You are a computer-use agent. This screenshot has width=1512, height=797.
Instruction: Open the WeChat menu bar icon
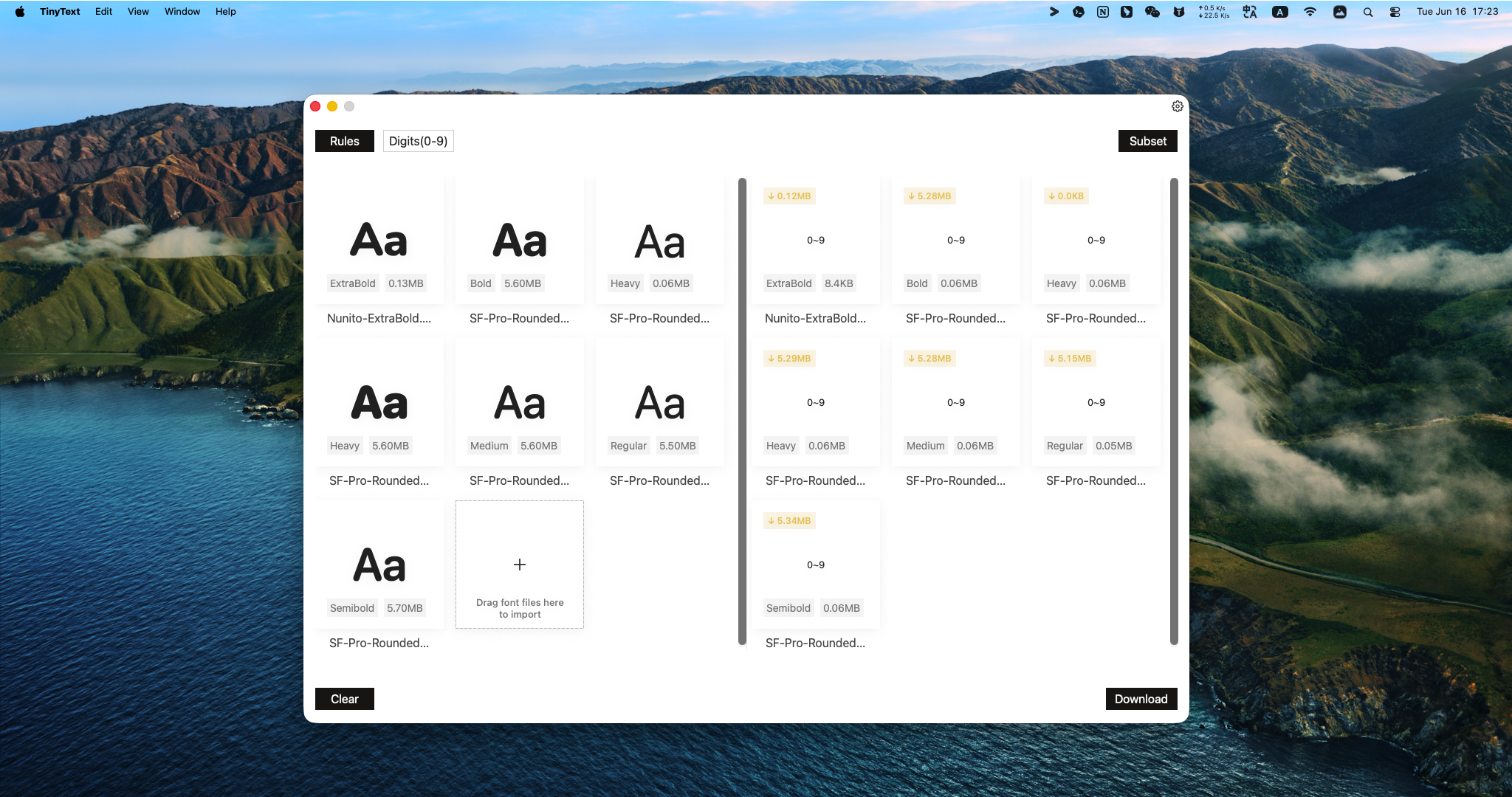coord(1152,12)
